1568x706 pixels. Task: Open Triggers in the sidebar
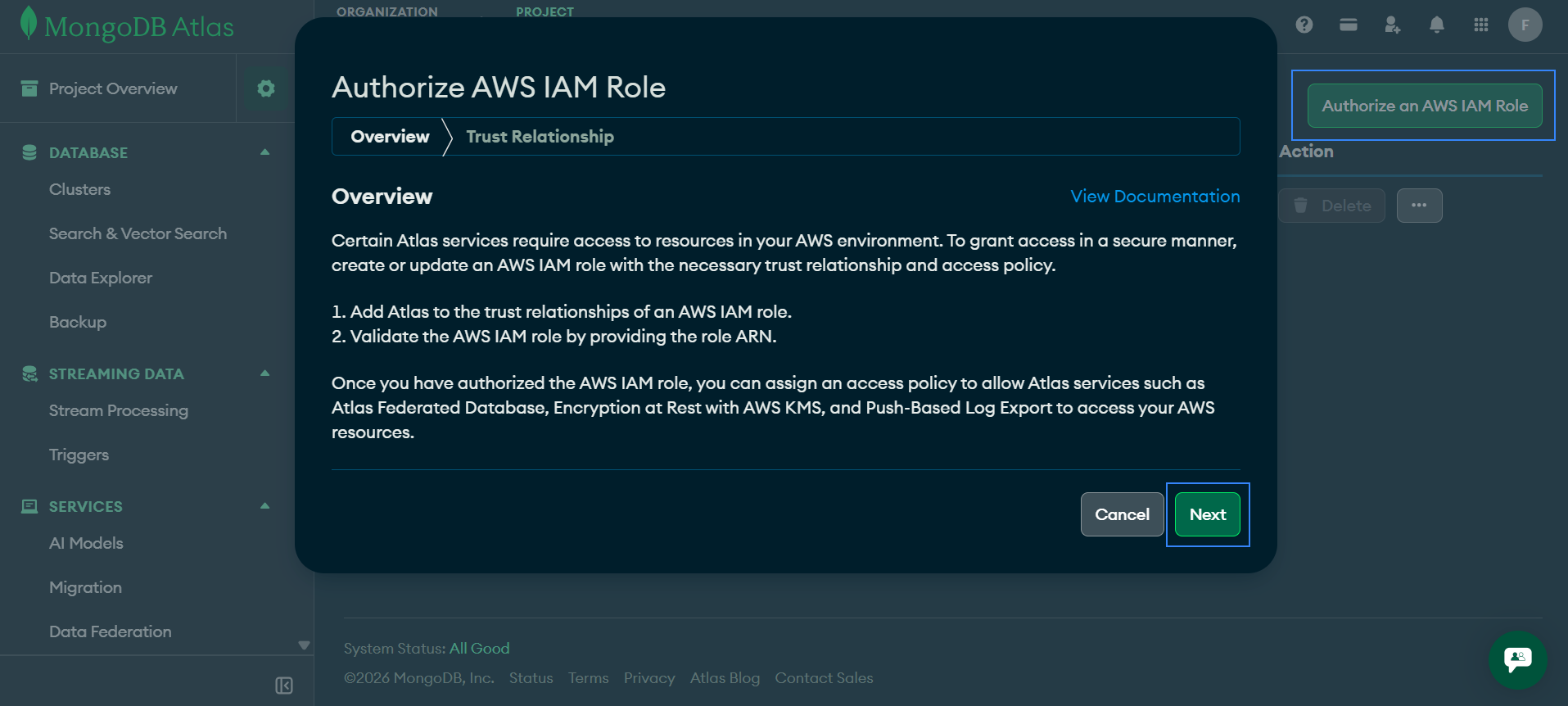(79, 455)
